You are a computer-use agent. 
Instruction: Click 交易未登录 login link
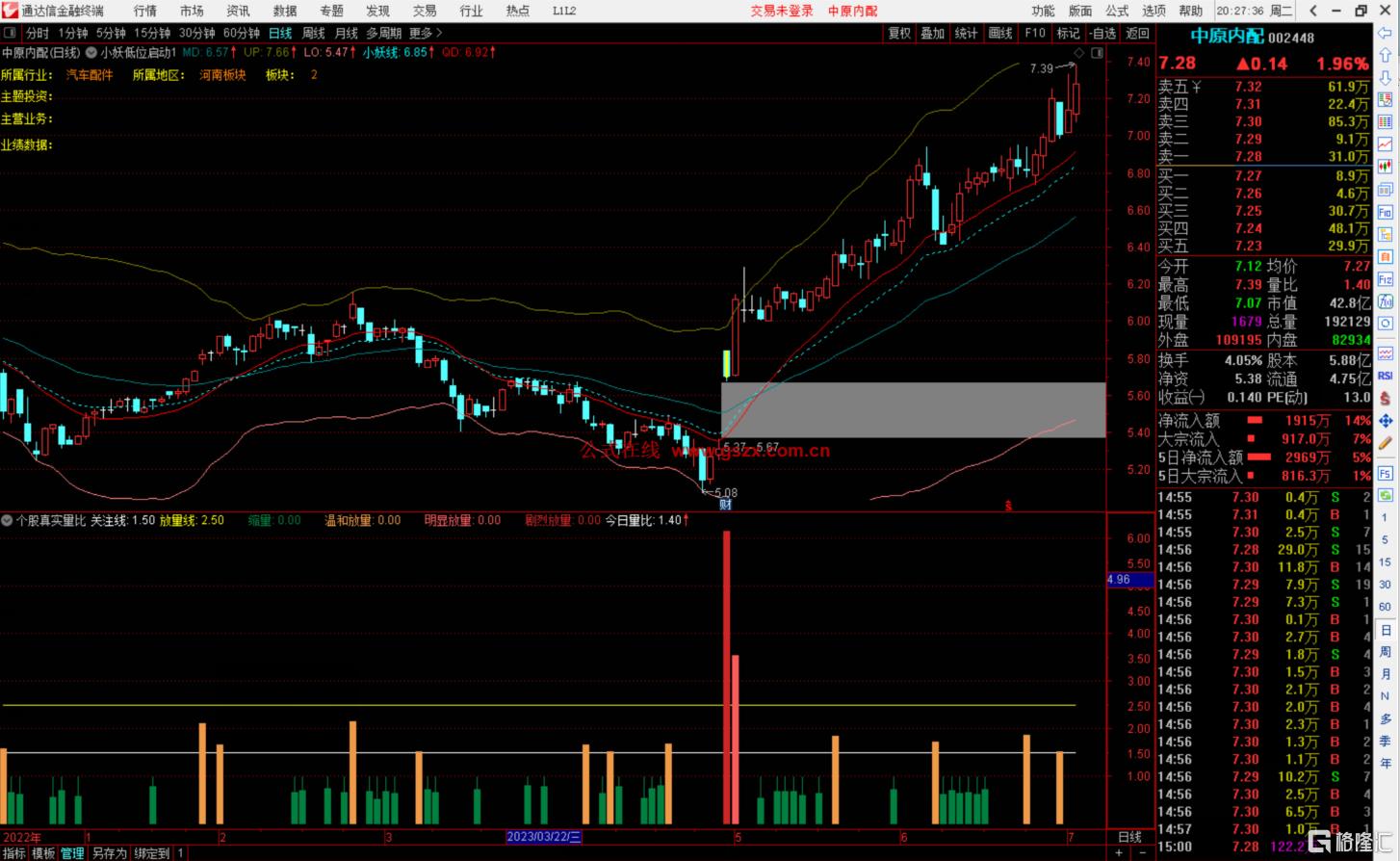[x=782, y=11]
